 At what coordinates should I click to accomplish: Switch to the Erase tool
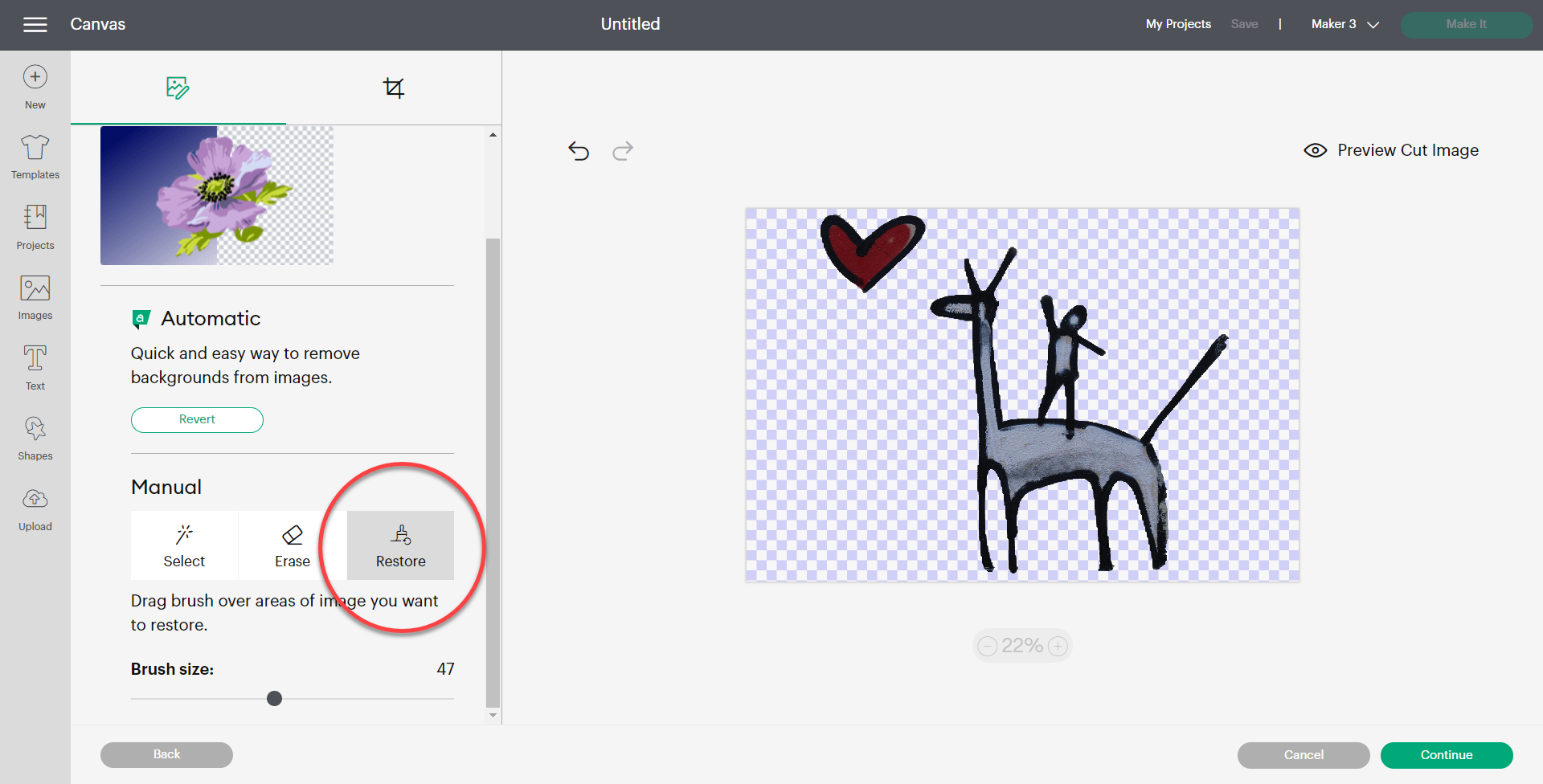292,545
